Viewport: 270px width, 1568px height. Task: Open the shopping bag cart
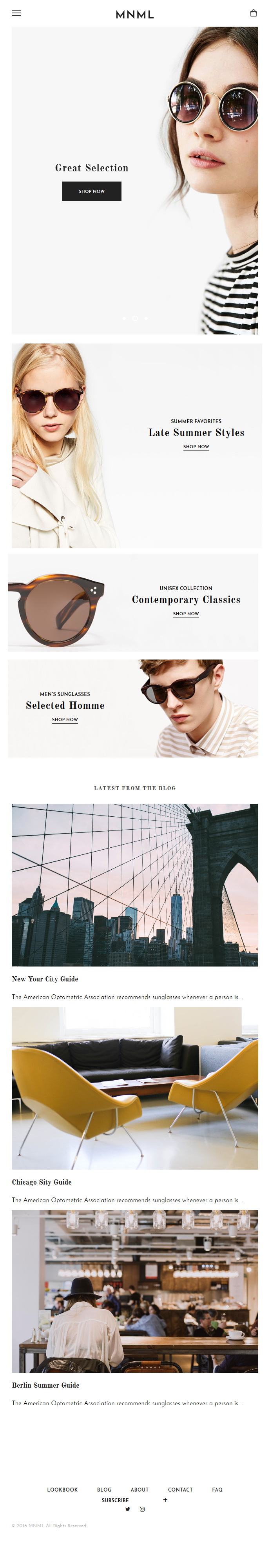[254, 13]
